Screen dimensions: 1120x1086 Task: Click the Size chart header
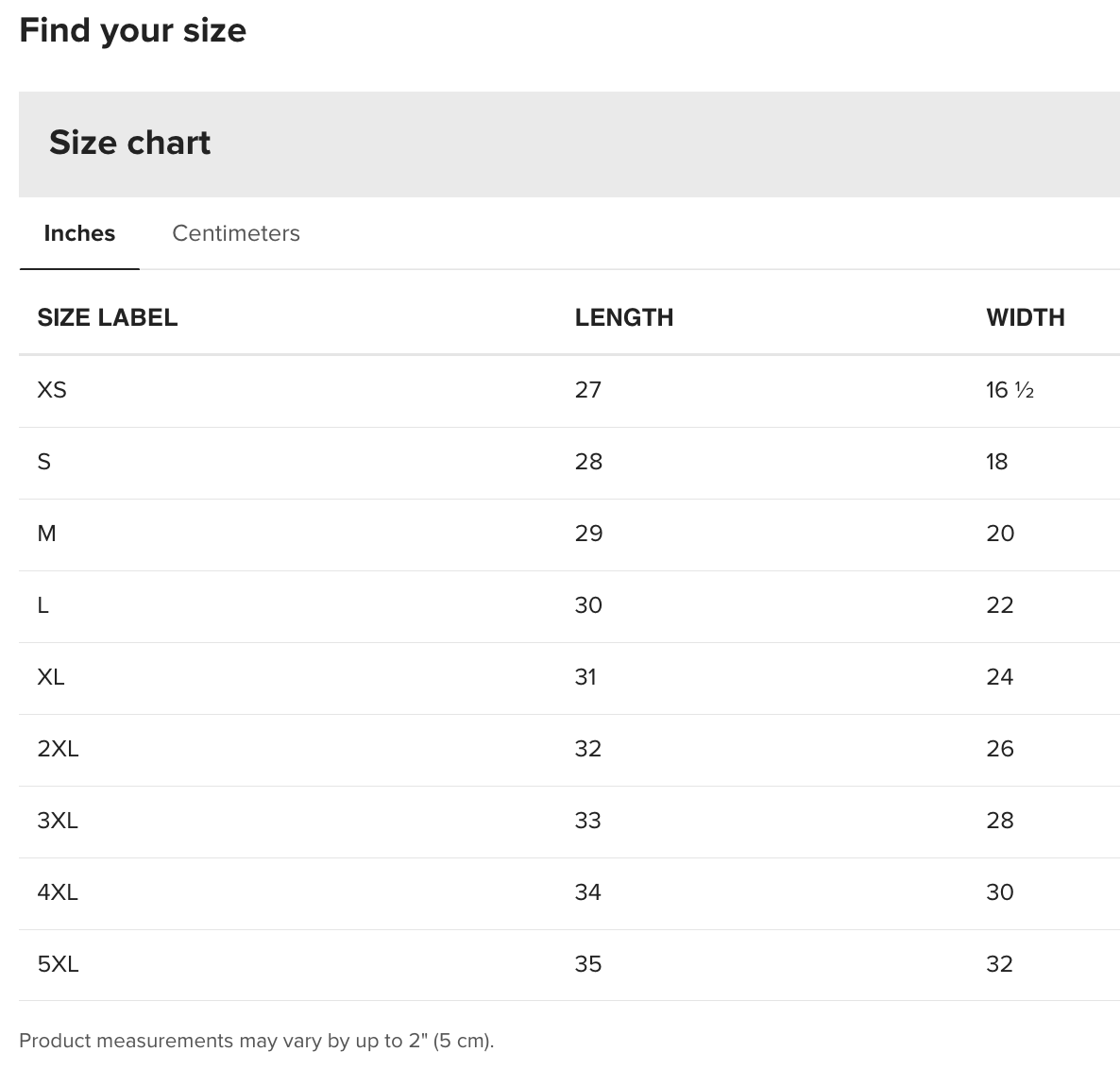point(130,143)
